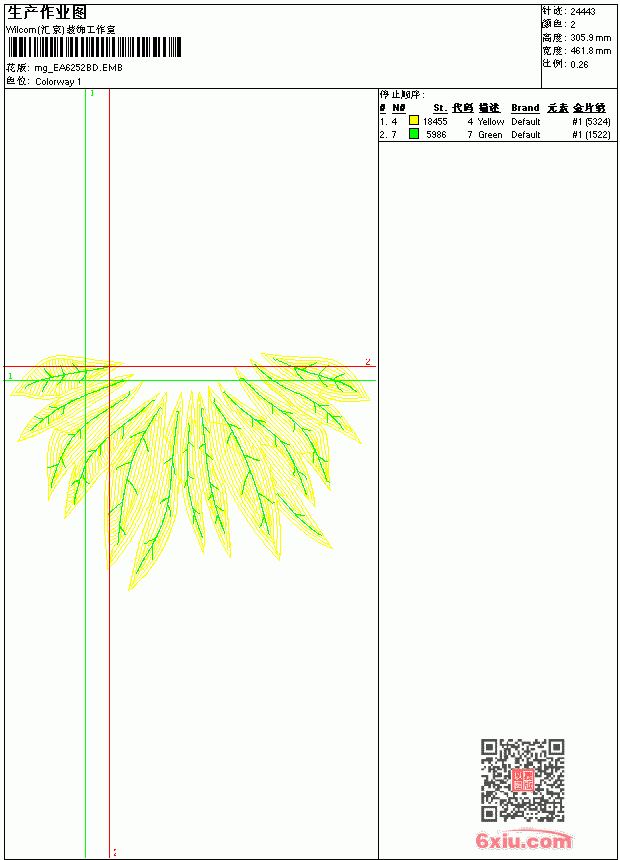Click the QR code image
Screen dimensions: 620x860
522,779
